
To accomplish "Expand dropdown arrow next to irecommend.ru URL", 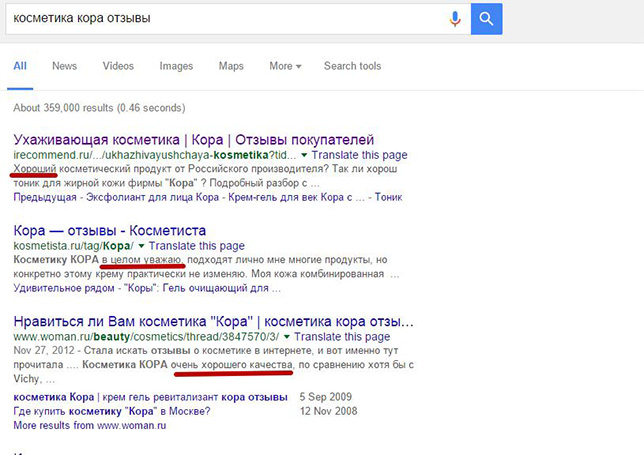I will 304,155.
